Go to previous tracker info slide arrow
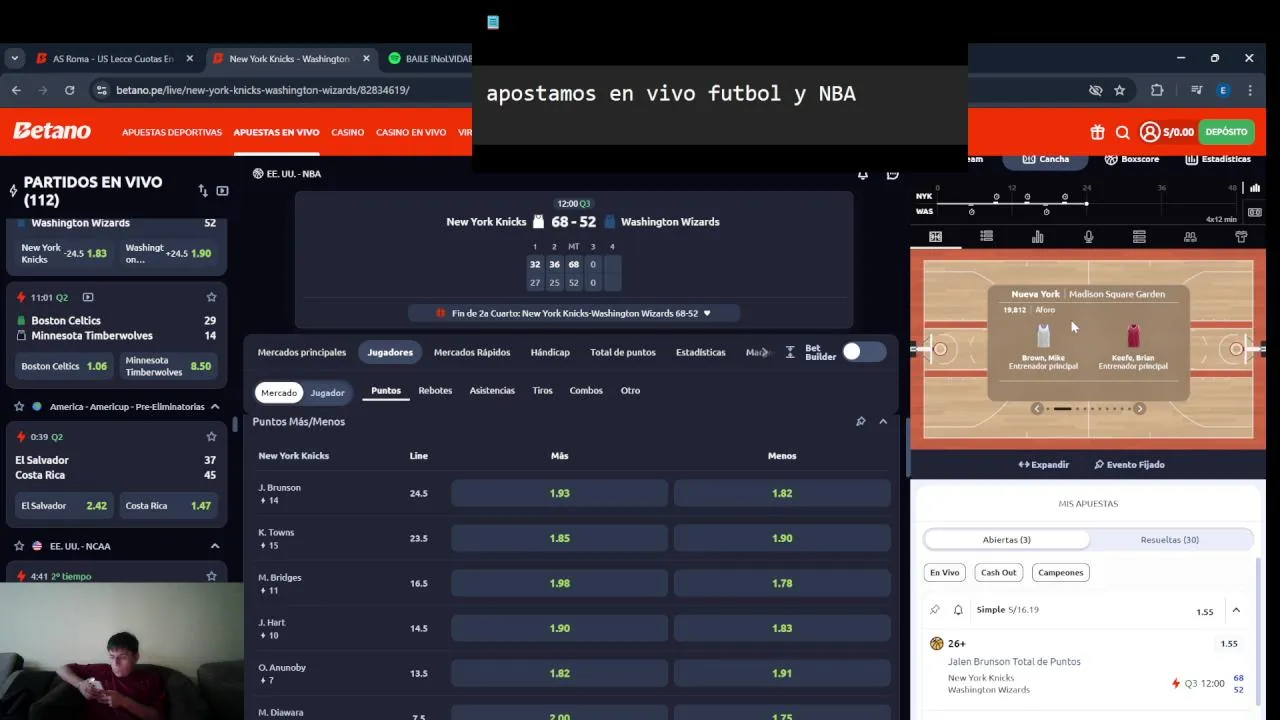The image size is (1280, 720). pyautogui.click(x=1037, y=408)
